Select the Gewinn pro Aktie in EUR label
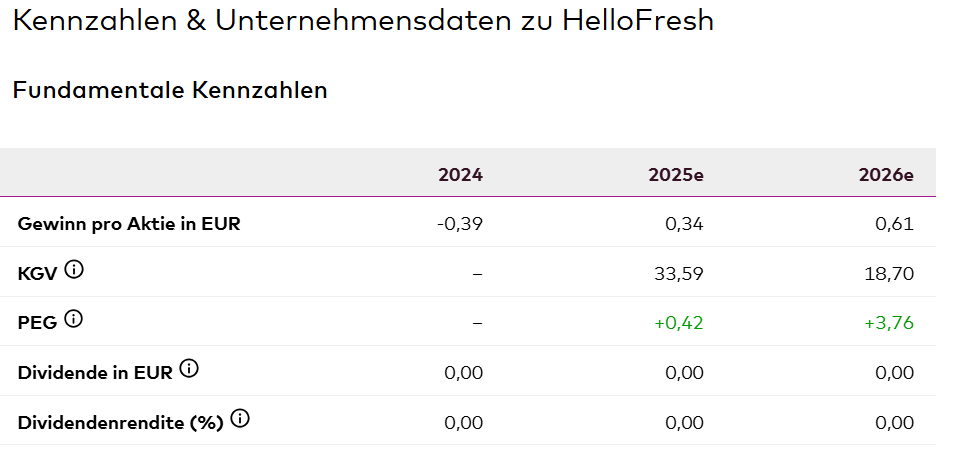The width and height of the screenshot is (956, 464). tap(129, 224)
